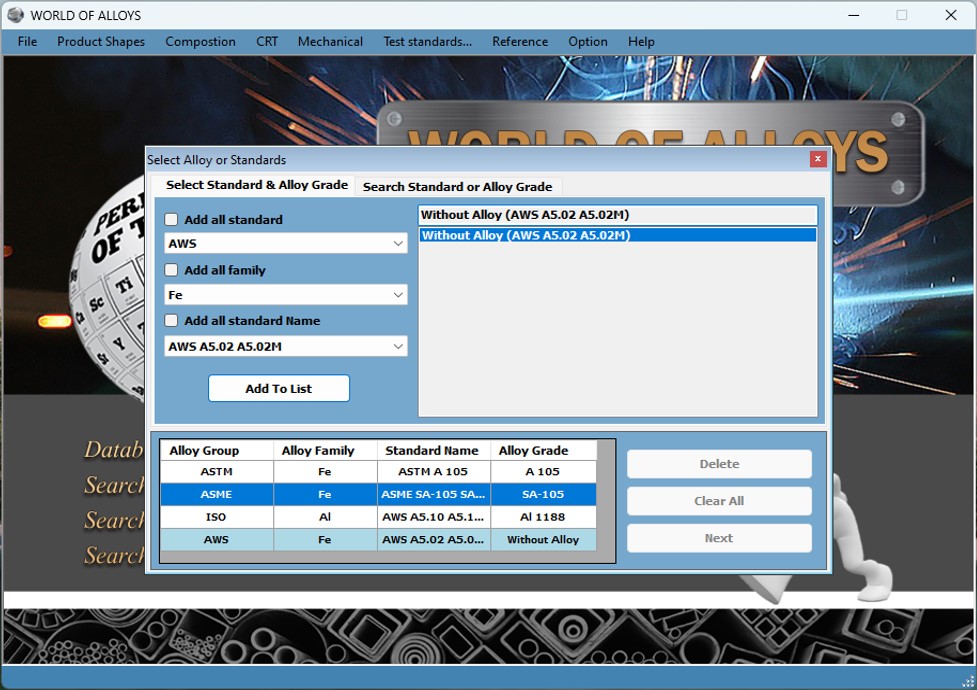Image resolution: width=977 pixels, height=690 pixels.
Task: Open the Help menu
Action: (x=641, y=42)
